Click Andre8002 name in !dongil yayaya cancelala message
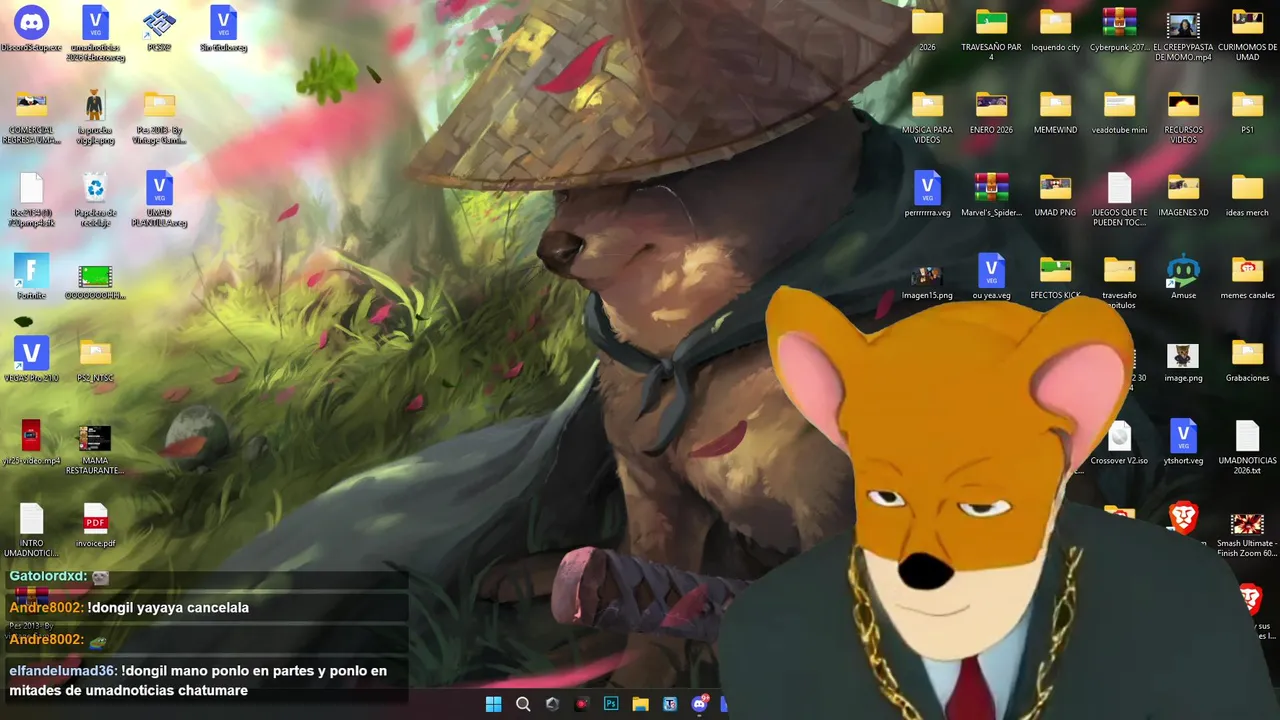The image size is (1280, 720). coord(46,608)
